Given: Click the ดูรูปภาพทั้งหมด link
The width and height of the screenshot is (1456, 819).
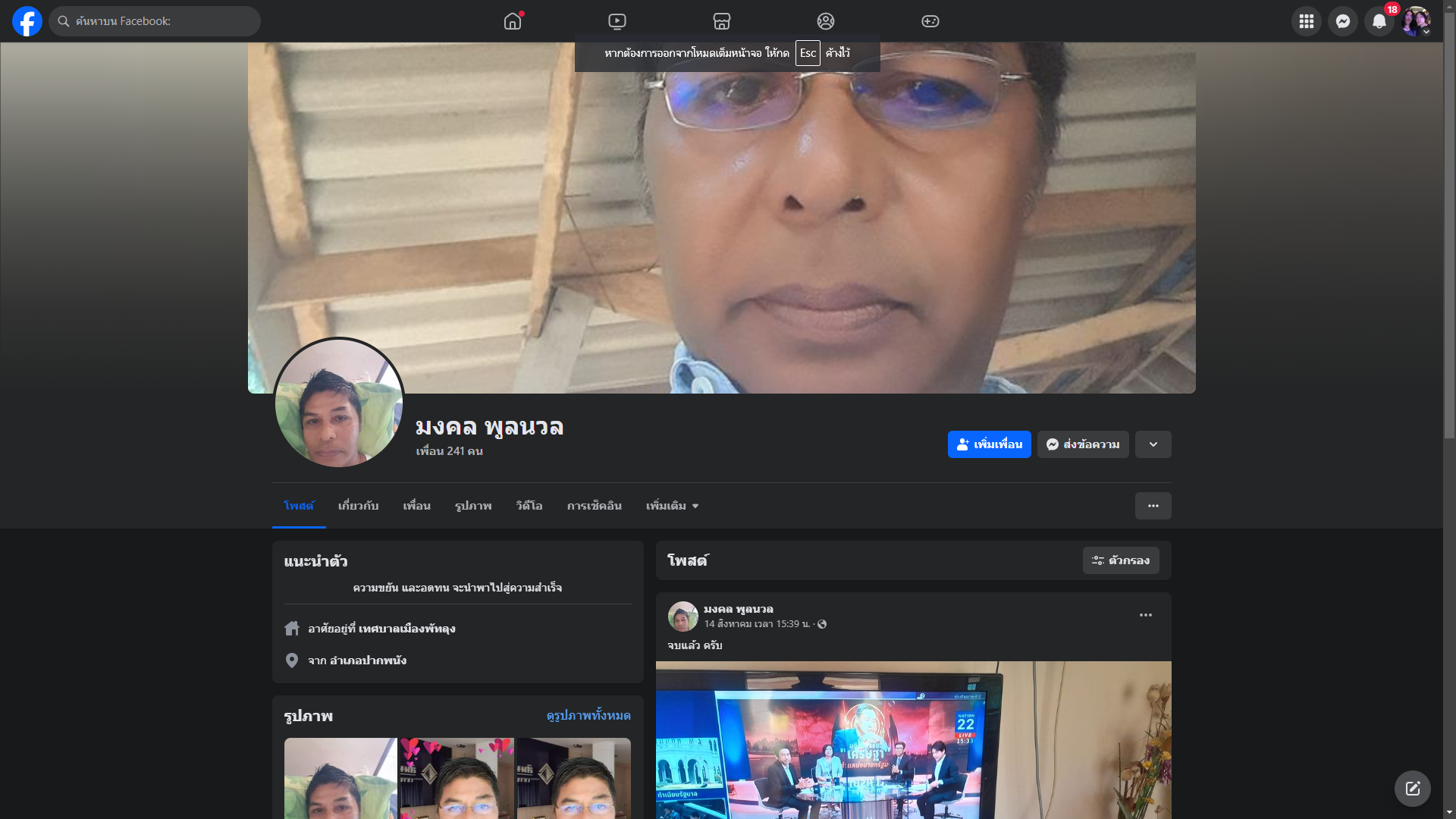Looking at the screenshot, I should pos(588,715).
